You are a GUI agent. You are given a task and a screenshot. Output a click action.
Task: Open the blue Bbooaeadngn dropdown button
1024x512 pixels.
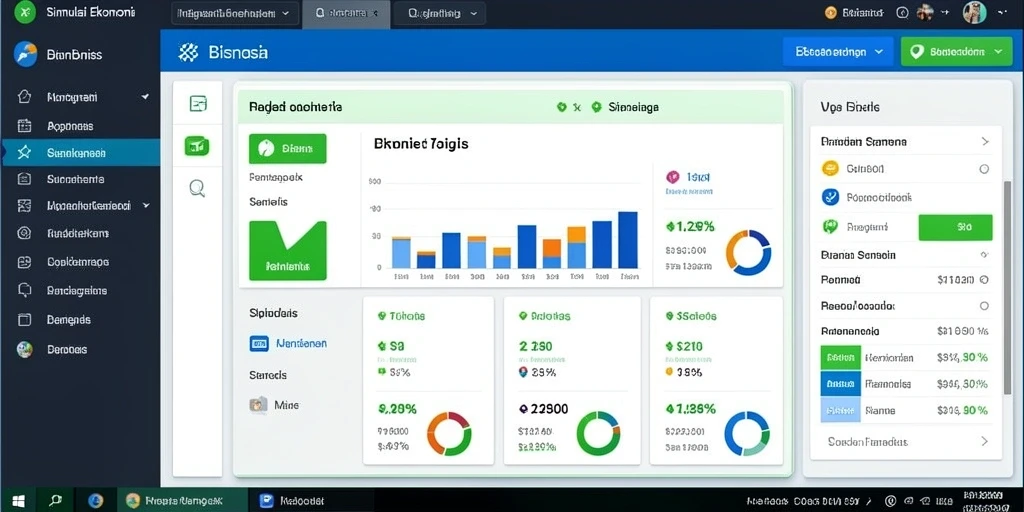pos(838,52)
